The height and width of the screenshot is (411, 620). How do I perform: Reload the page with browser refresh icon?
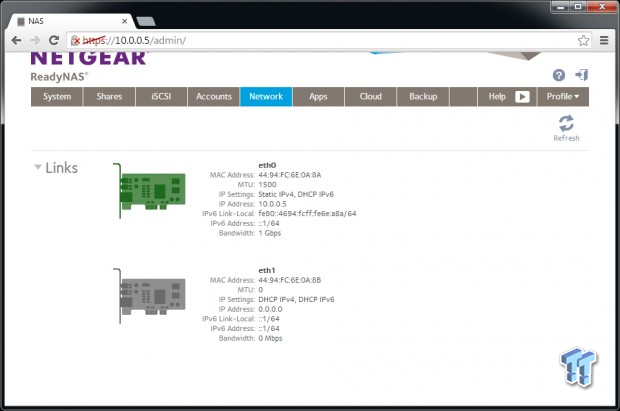54,40
